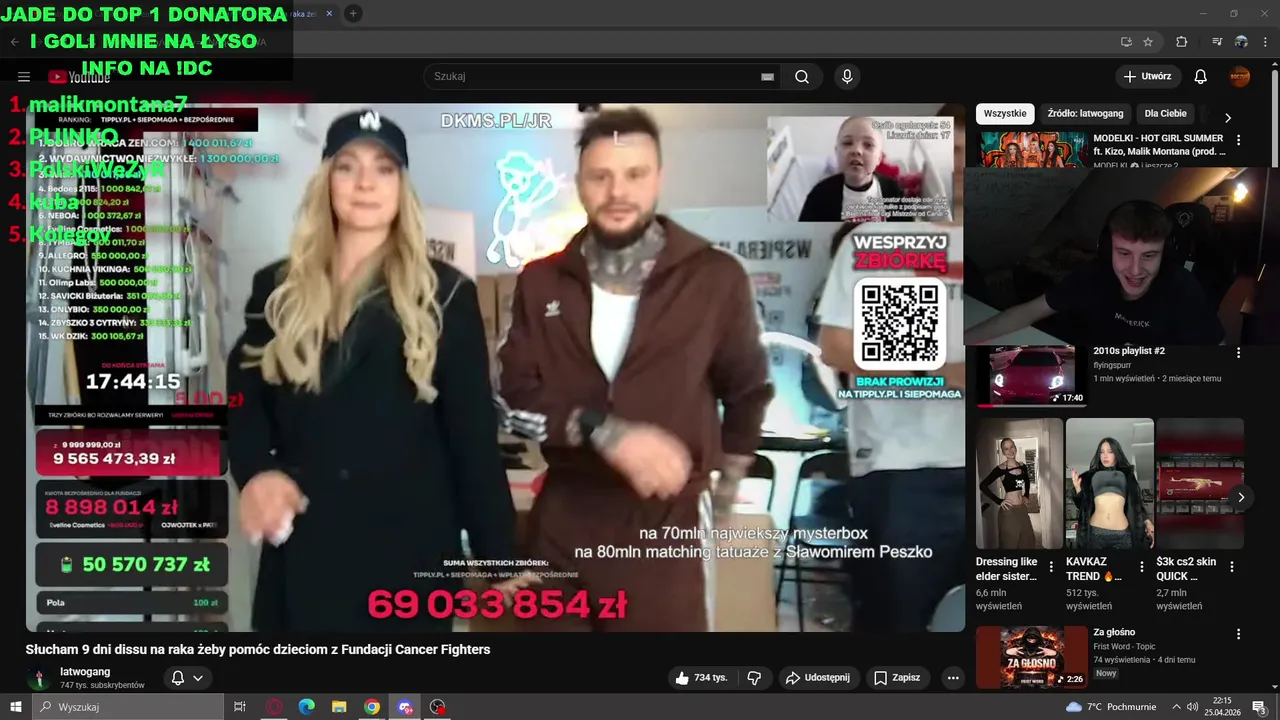Open 2010s playlist #2 video thumbnail
Viewport: 1280px width, 720px height.
(1032, 377)
